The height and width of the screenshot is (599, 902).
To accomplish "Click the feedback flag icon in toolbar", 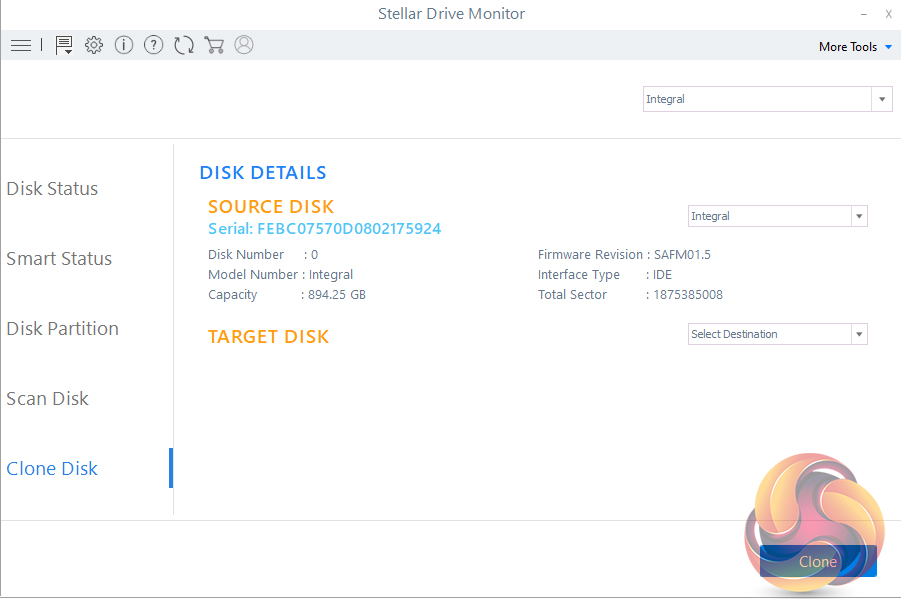I will pos(63,45).
